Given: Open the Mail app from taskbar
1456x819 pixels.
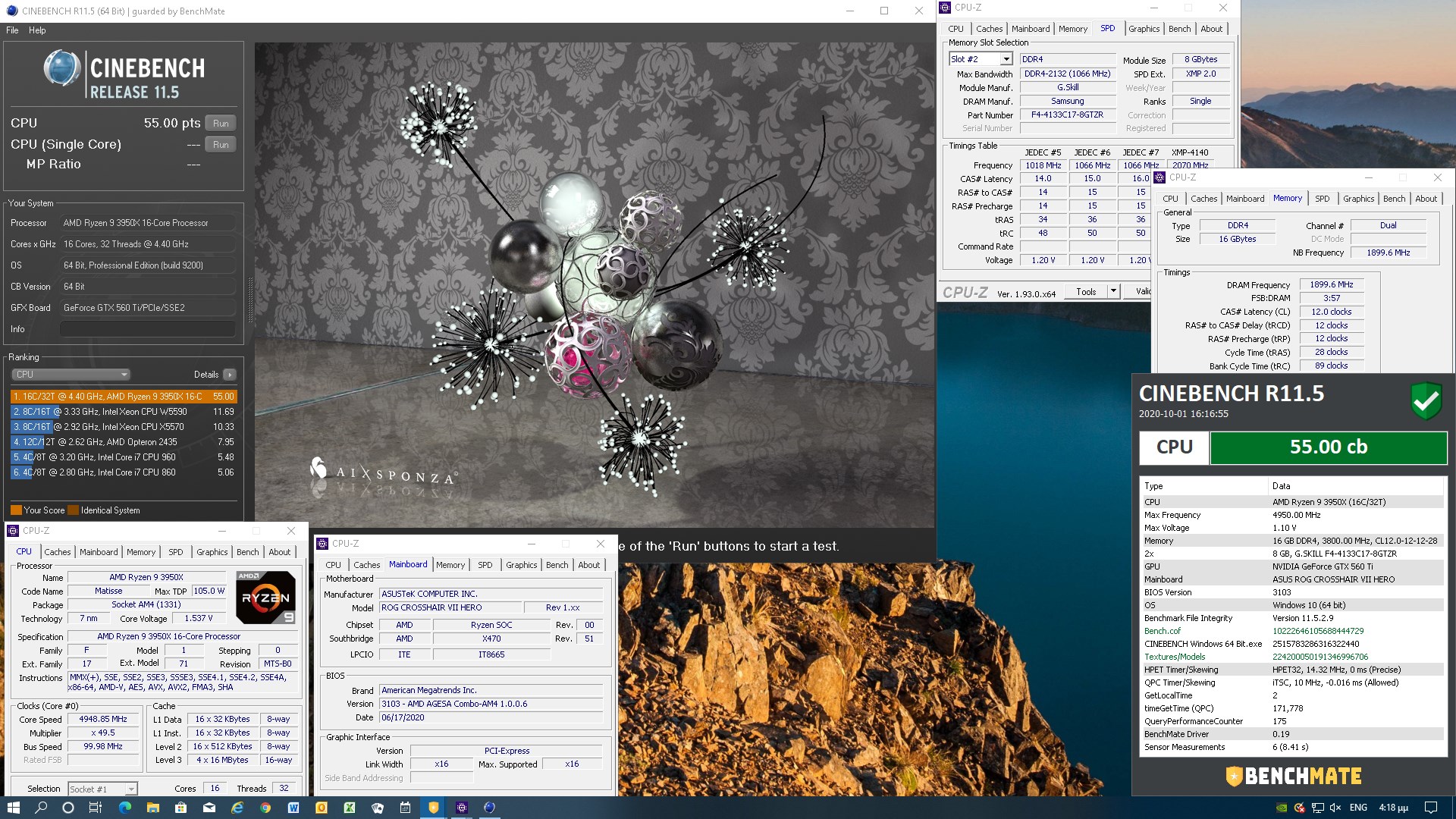Looking at the screenshot, I should coord(209,808).
